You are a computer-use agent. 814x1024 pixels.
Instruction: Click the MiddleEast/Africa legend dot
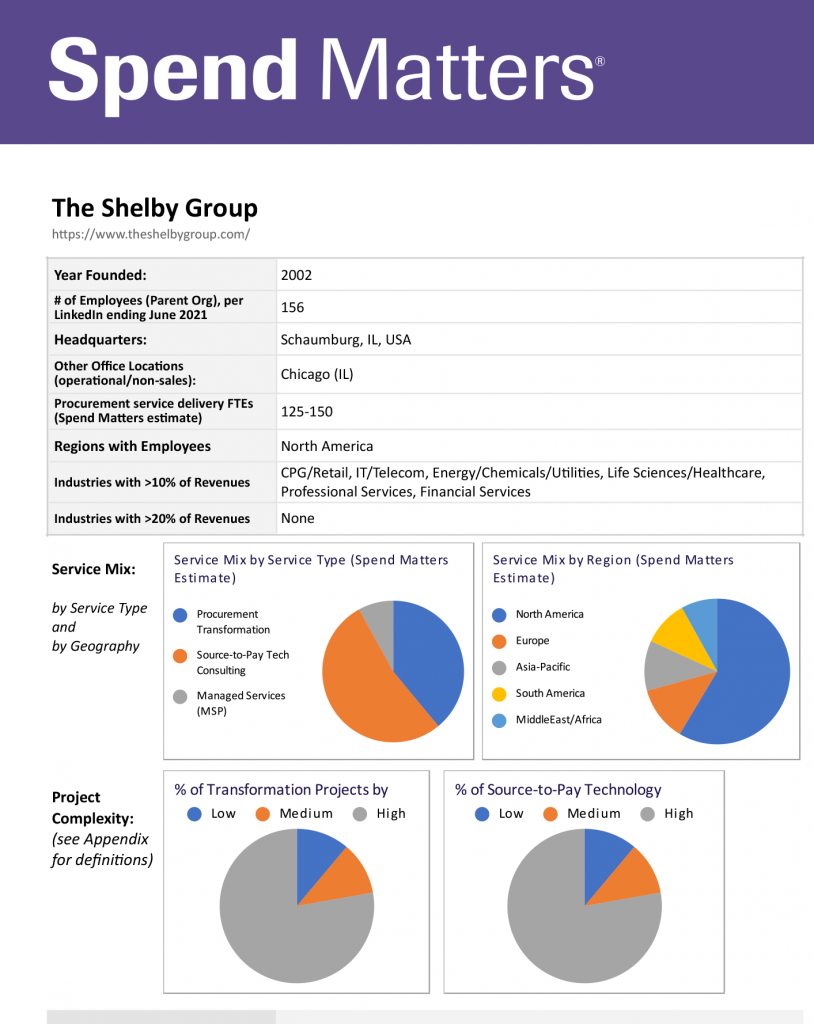499,719
